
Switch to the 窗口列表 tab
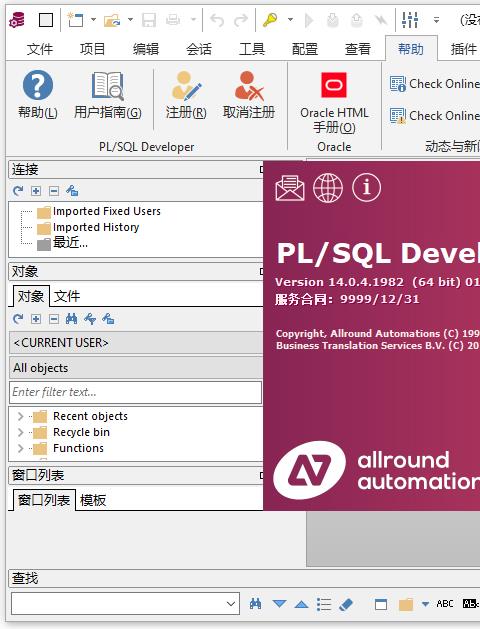(x=44, y=500)
